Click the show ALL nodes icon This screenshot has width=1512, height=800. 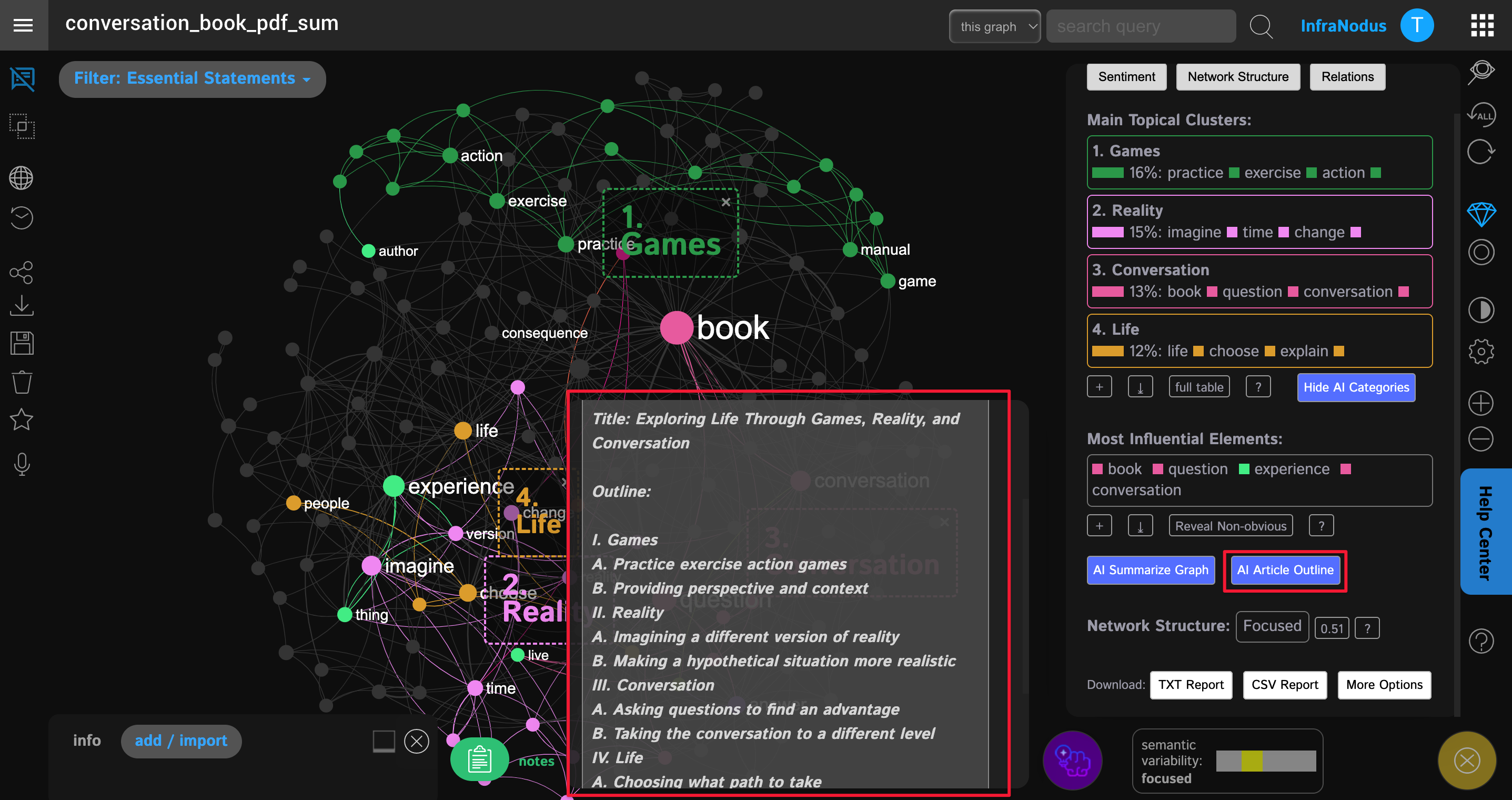point(1481,114)
